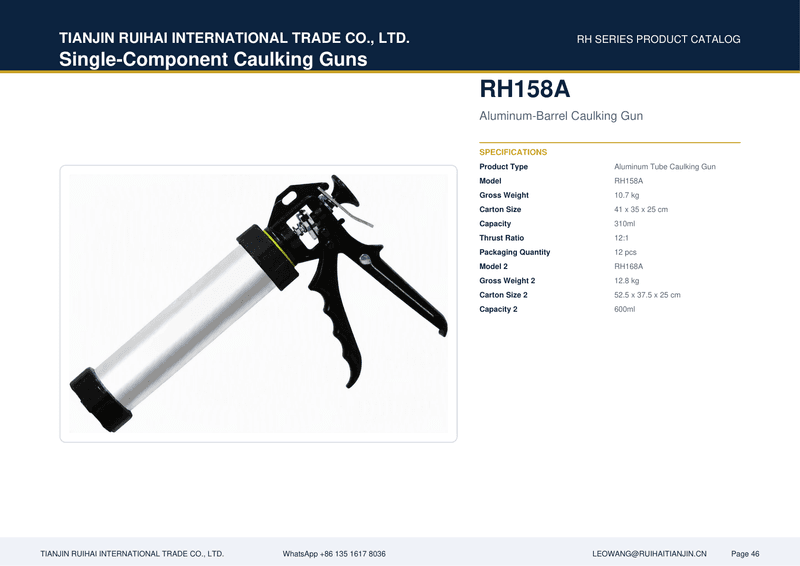Click the 'Carton Size' label

click(500, 209)
